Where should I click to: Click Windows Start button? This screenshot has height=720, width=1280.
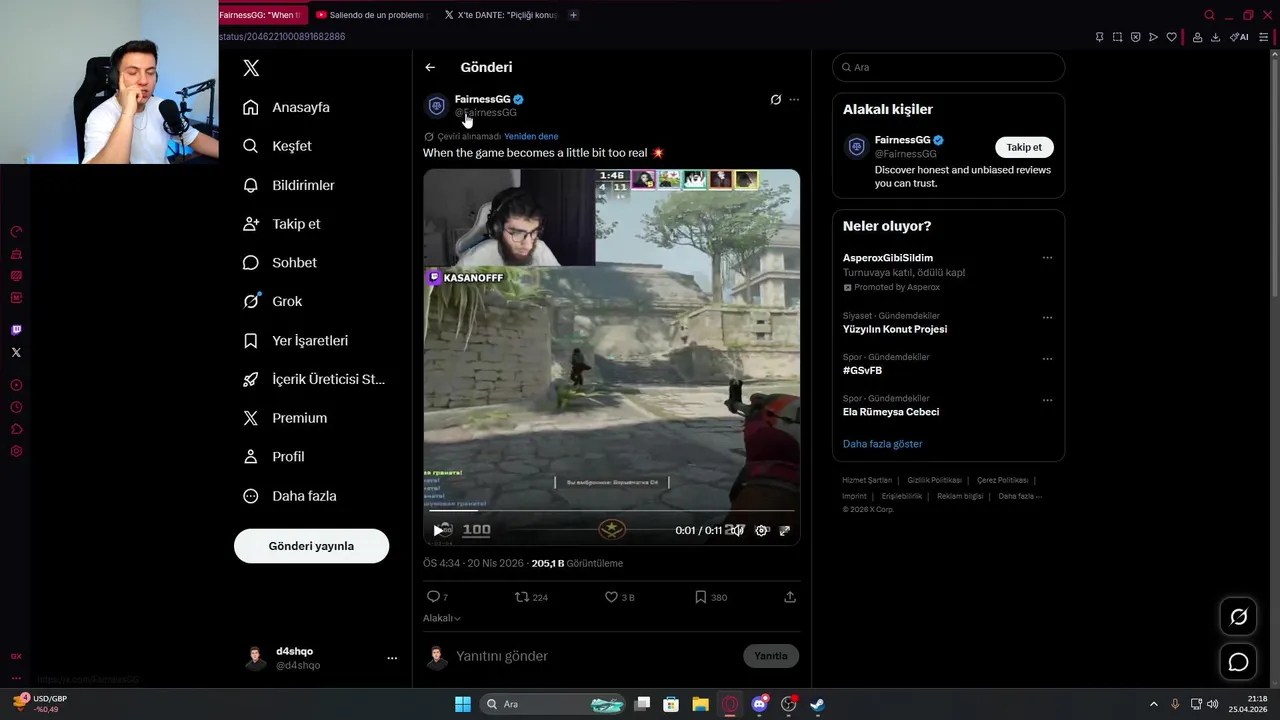[463, 704]
